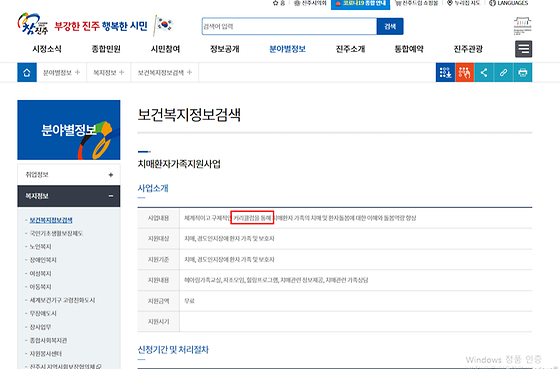The height and width of the screenshot is (369, 560).
Task: Select 세계보건기구 고령친화도시 in the sidebar
Action: (x=62, y=300)
